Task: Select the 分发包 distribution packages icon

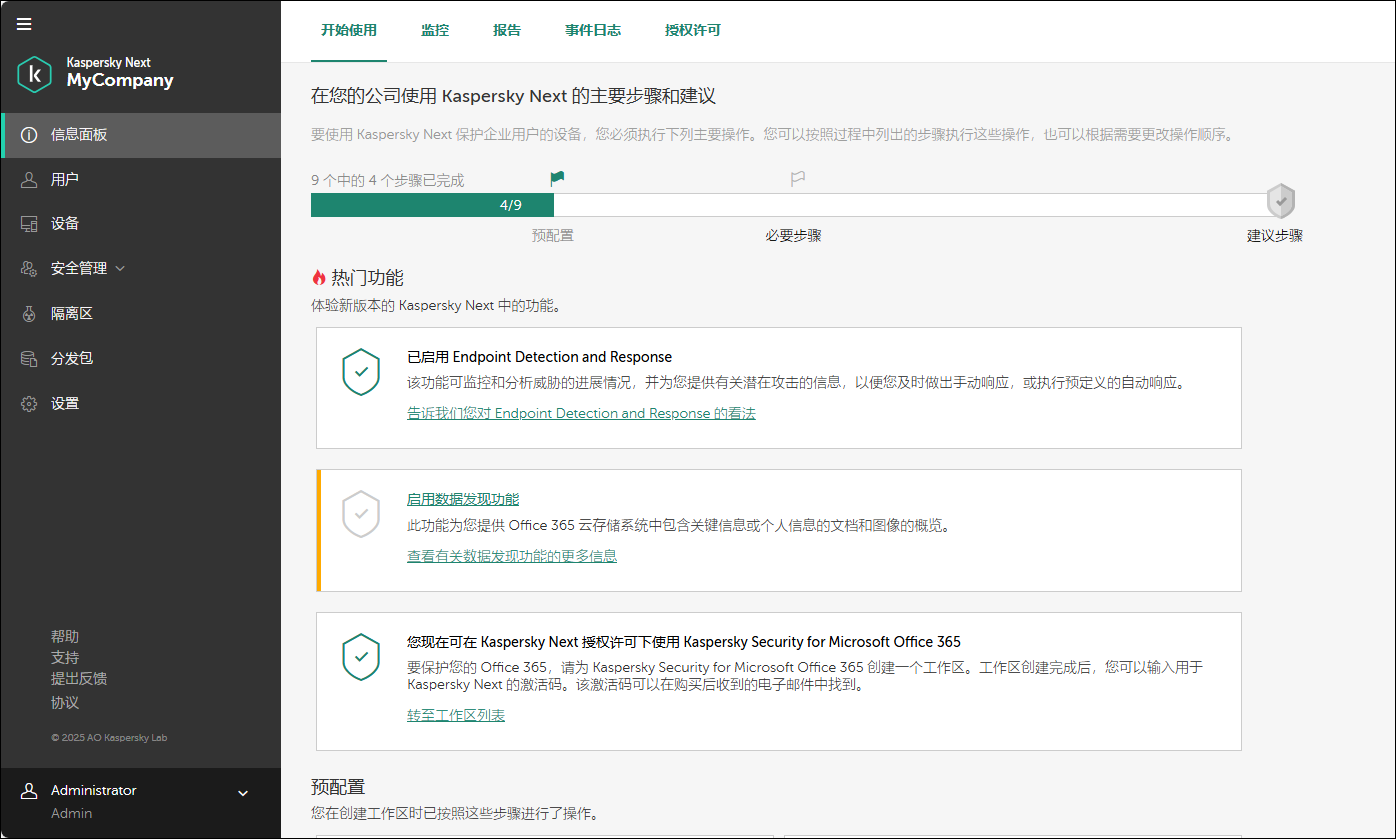Action: [28, 358]
